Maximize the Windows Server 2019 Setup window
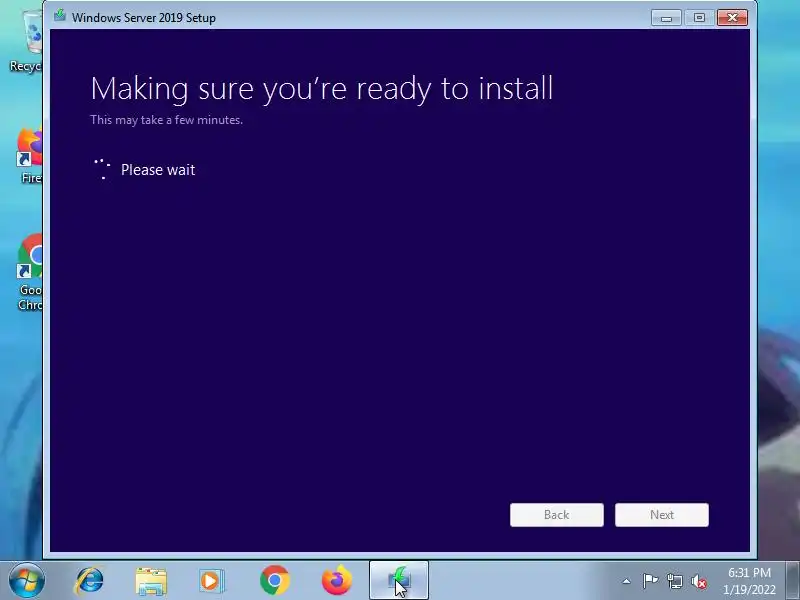The height and width of the screenshot is (600, 800). click(699, 18)
